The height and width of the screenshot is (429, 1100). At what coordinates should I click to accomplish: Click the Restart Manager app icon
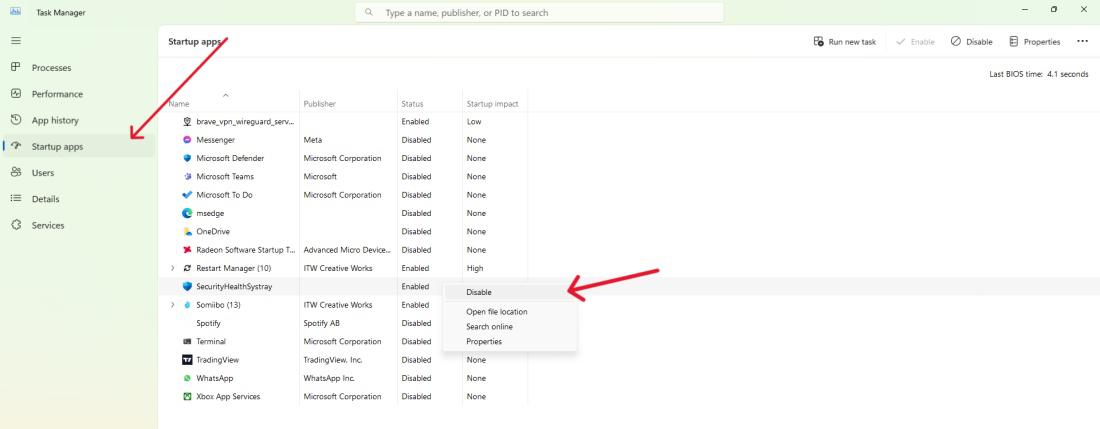point(187,268)
